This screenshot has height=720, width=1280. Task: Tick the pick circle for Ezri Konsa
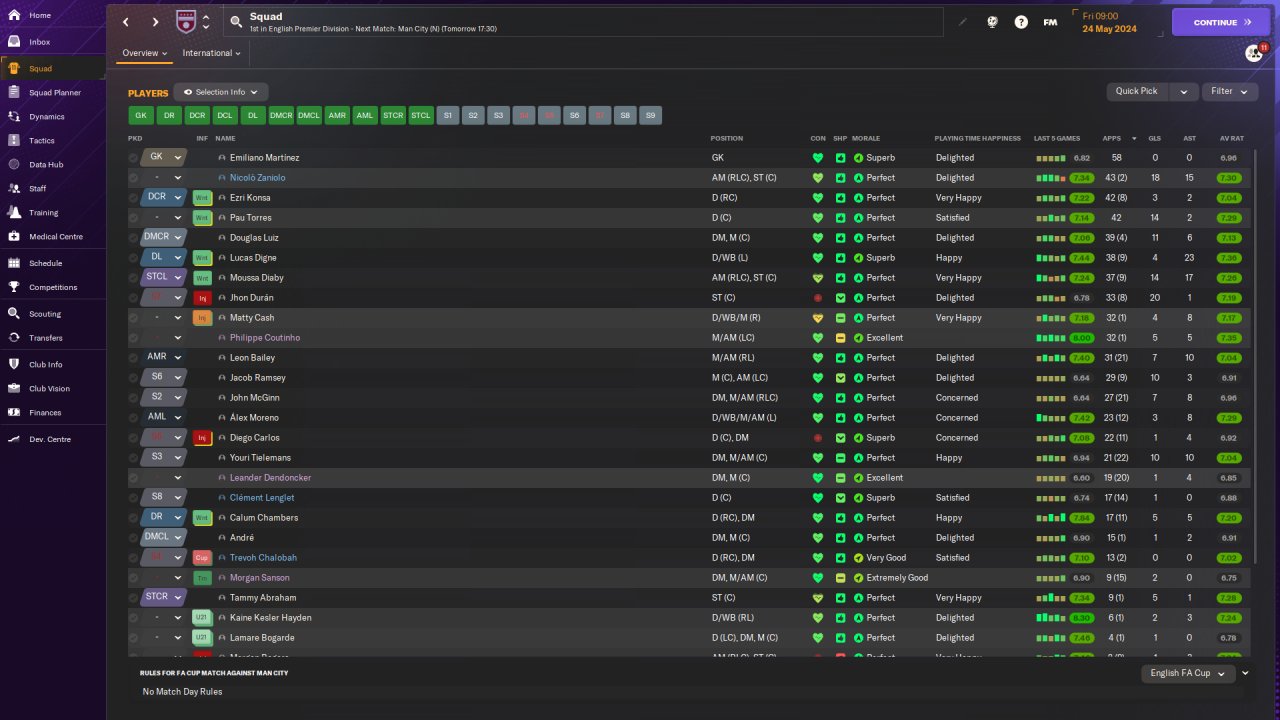tap(133, 198)
